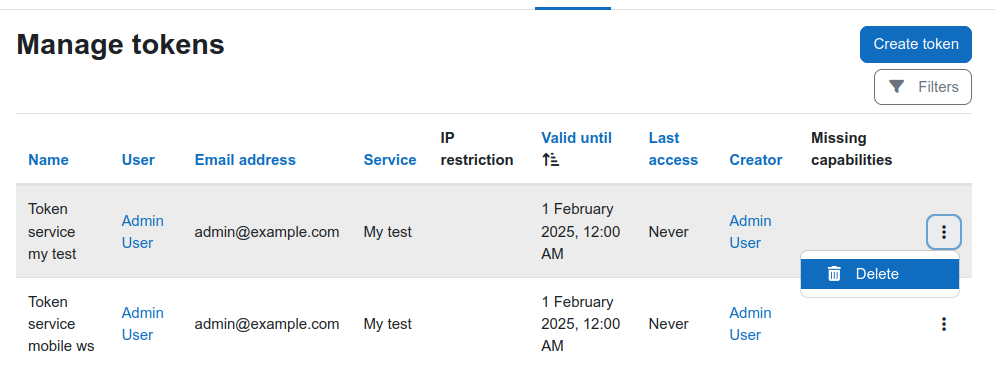1005x388 pixels.
Task: Click the trash icon in Delete menu item
Action: 834,274
